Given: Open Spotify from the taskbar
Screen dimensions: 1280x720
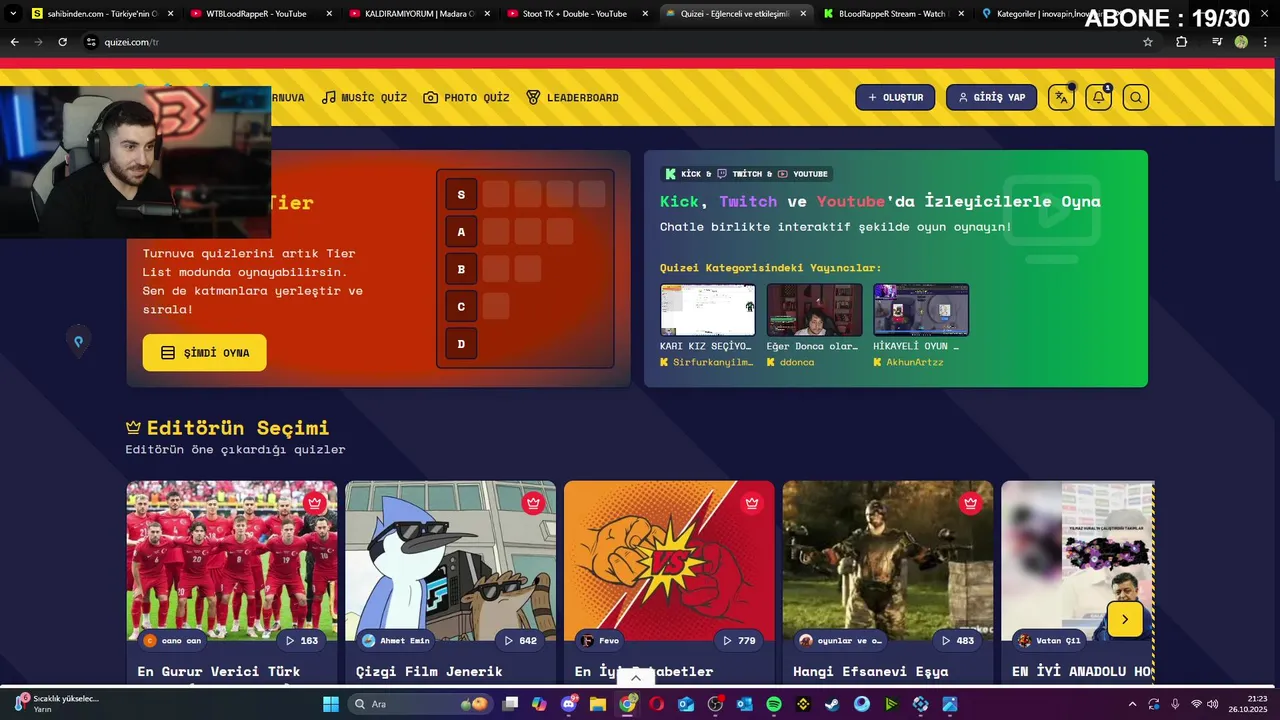Looking at the screenshot, I should tap(773, 704).
